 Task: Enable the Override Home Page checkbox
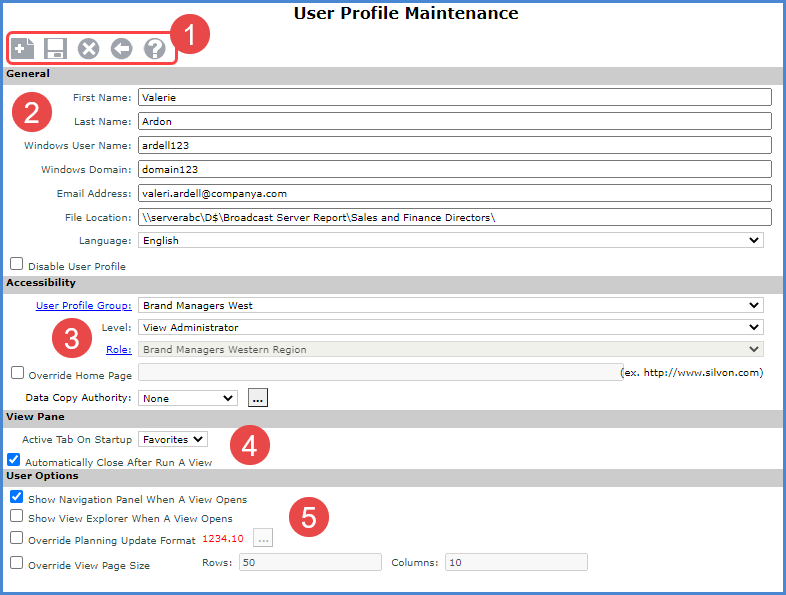coord(17,373)
